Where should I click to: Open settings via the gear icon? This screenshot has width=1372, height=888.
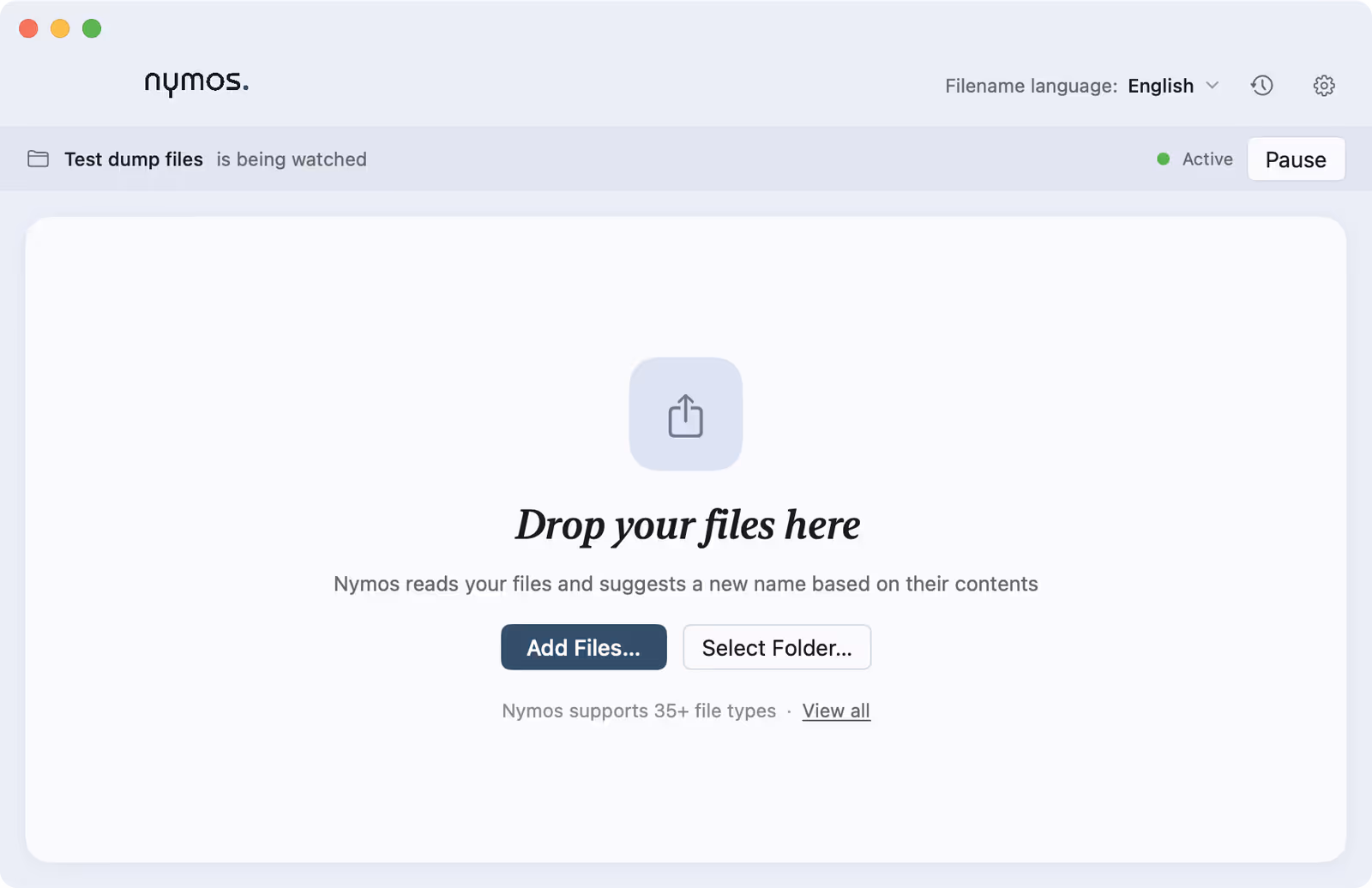pyautogui.click(x=1324, y=86)
